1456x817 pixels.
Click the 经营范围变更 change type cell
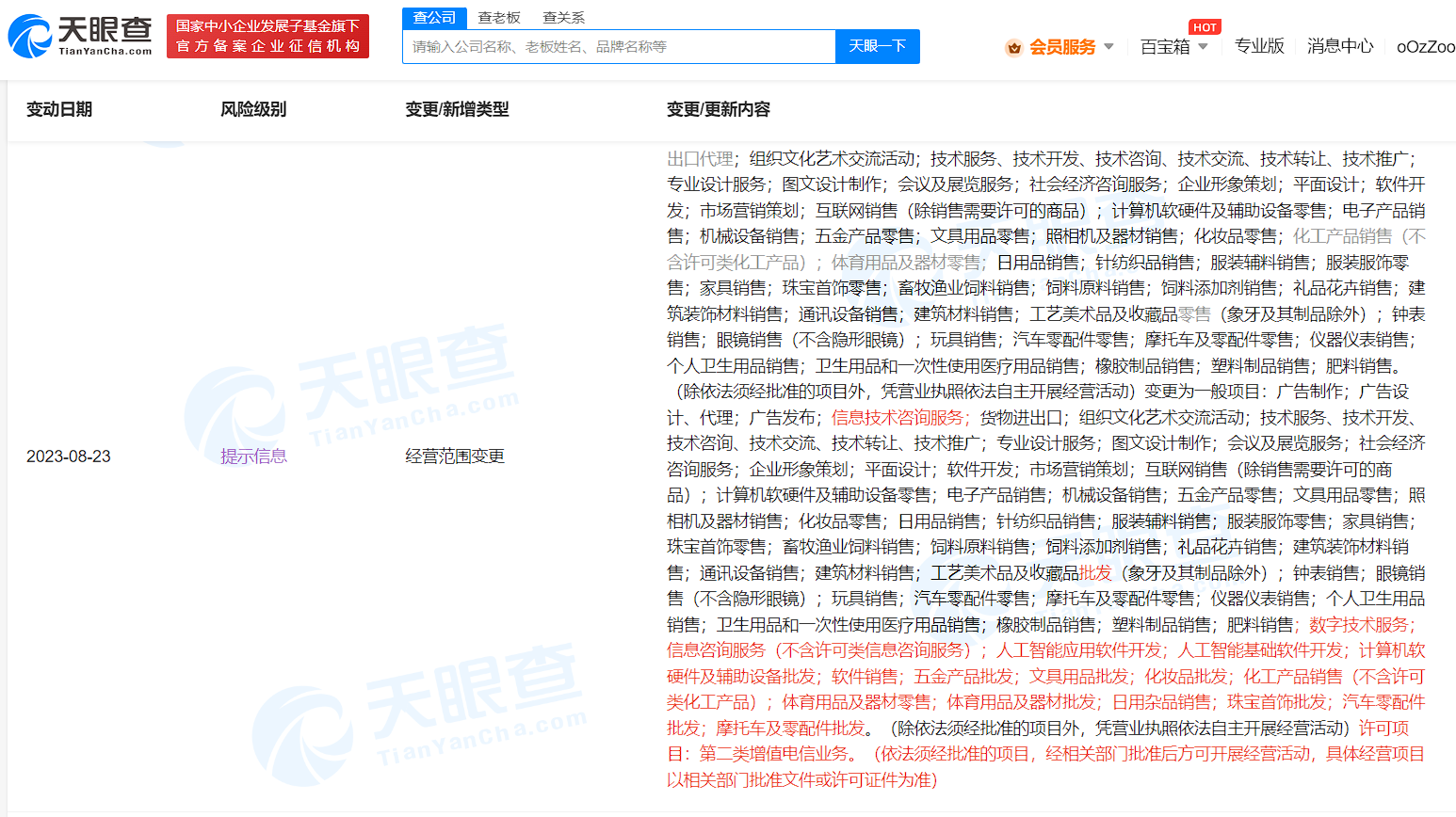(455, 457)
